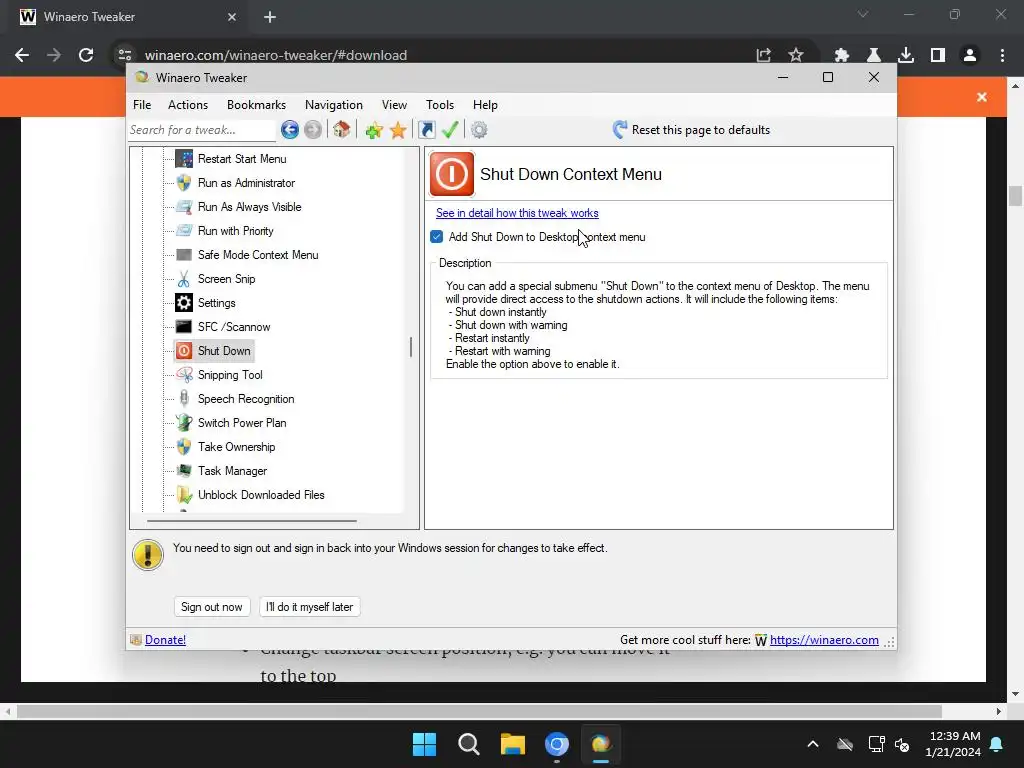Select Shut Down tree item
Image resolution: width=1024 pixels, height=768 pixels.
click(224, 351)
